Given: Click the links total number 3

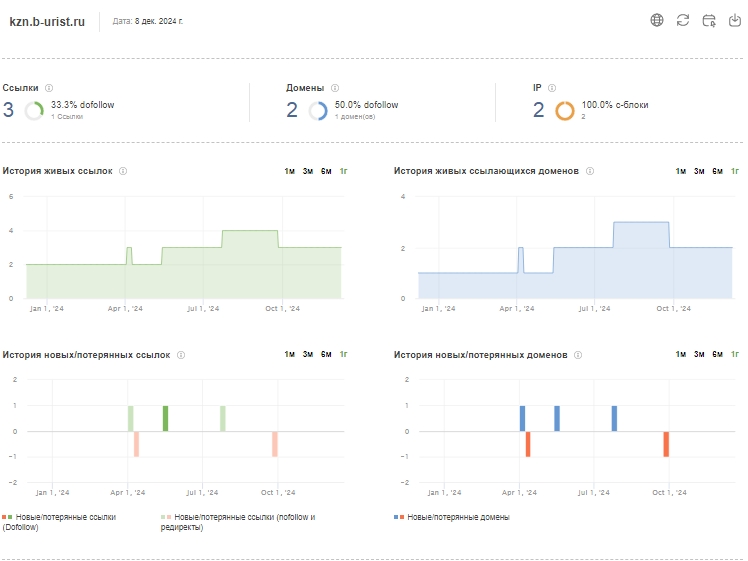Looking at the screenshot, I should click(9, 110).
